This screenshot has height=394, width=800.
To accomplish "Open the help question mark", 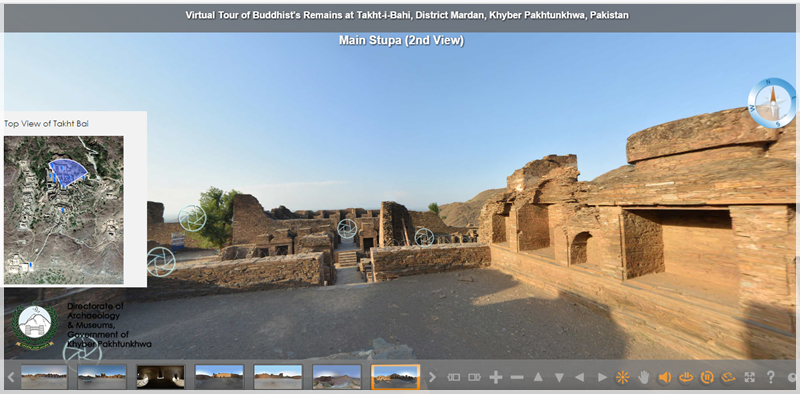I will click(x=771, y=378).
